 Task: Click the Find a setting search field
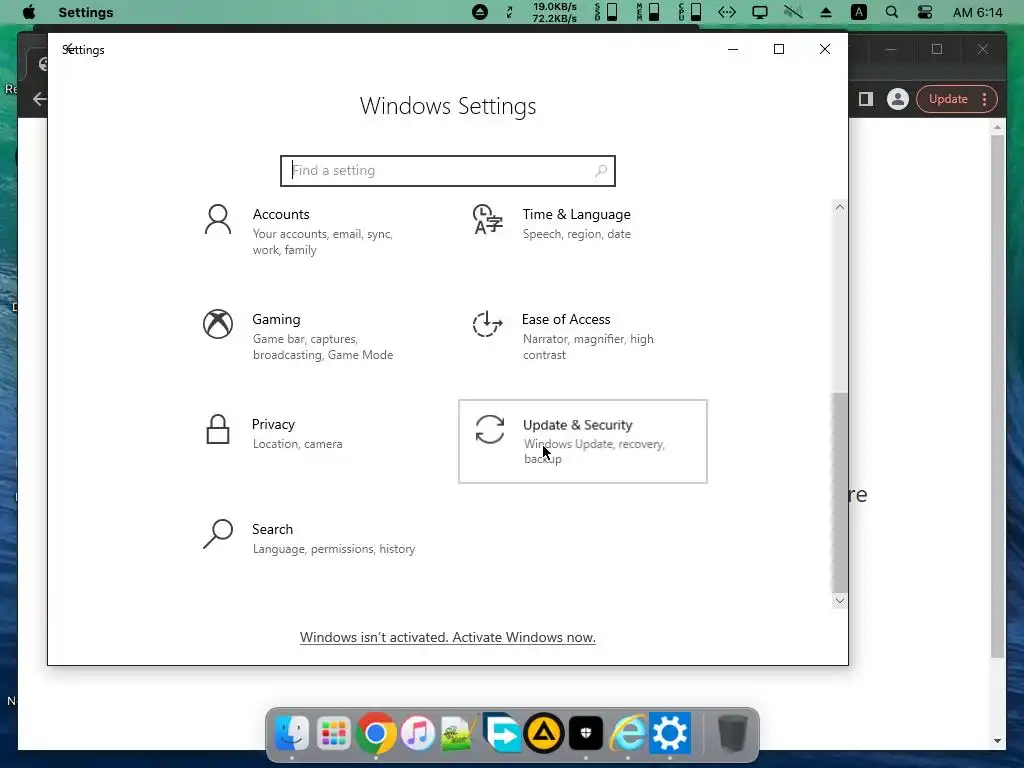448,170
